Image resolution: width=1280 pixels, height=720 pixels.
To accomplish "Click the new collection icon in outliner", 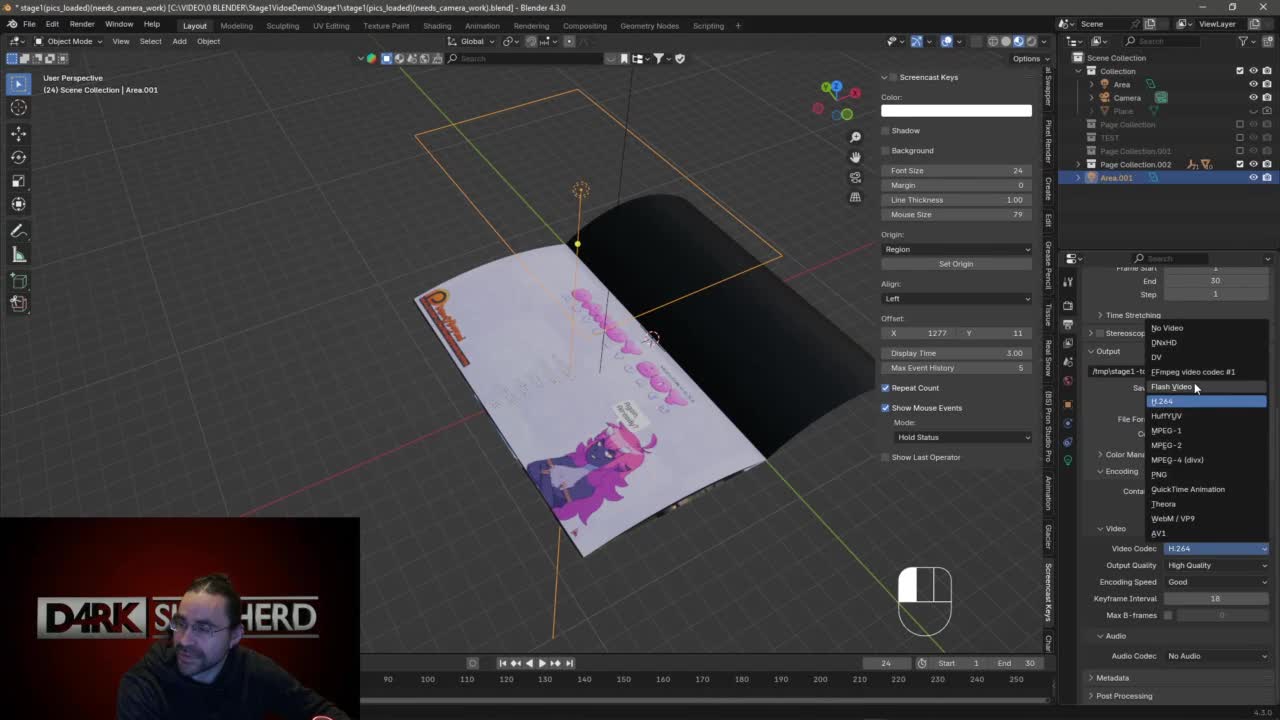I will (1266, 41).
